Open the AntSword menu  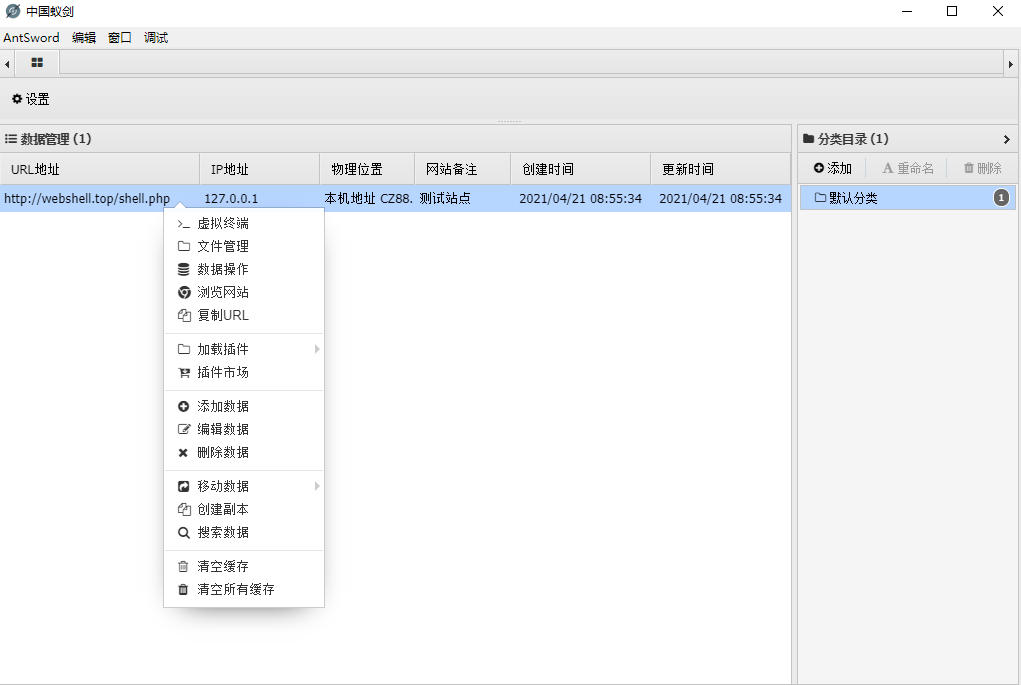coord(31,38)
